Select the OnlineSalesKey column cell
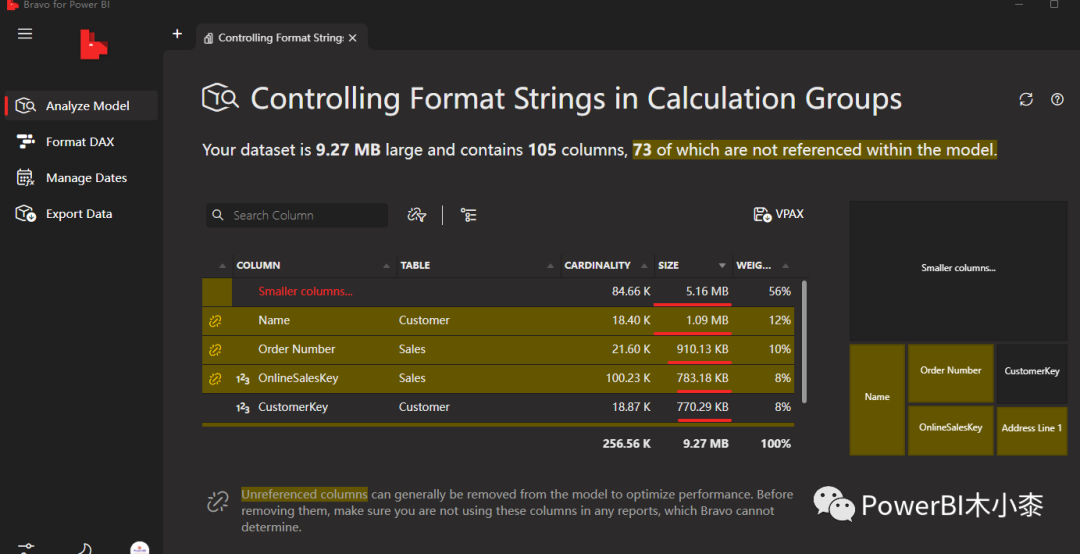Image resolution: width=1080 pixels, height=554 pixels. [x=298, y=378]
